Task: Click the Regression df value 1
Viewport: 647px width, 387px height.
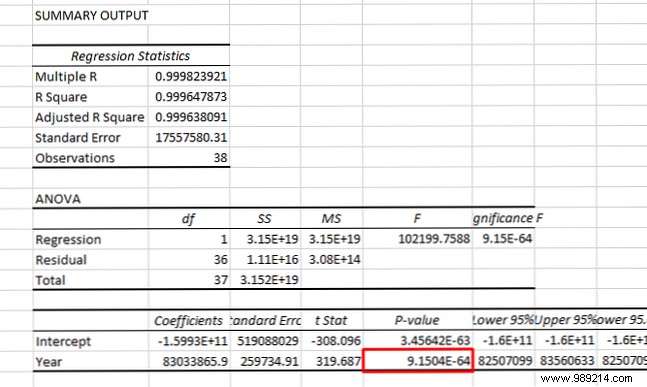Action: (223, 239)
